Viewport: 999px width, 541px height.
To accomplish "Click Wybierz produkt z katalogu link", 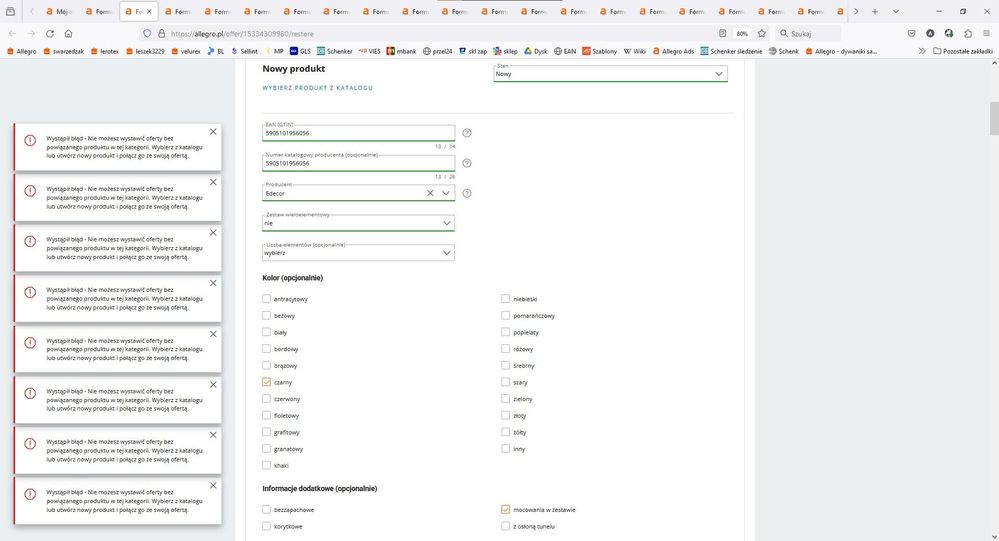I will [x=317, y=88].
